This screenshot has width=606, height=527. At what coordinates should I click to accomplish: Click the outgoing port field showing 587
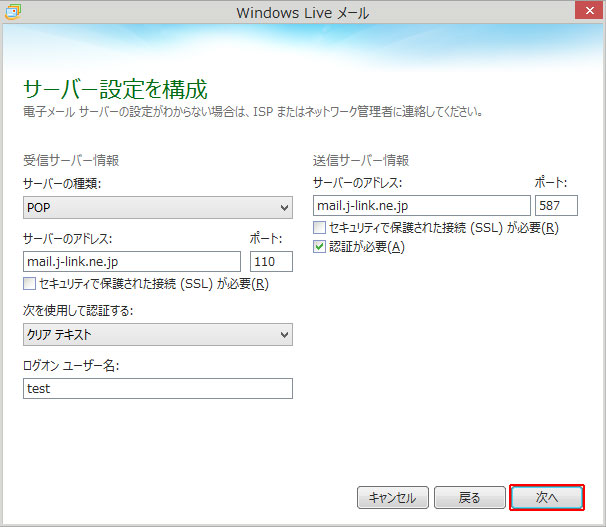coord(556,206)
